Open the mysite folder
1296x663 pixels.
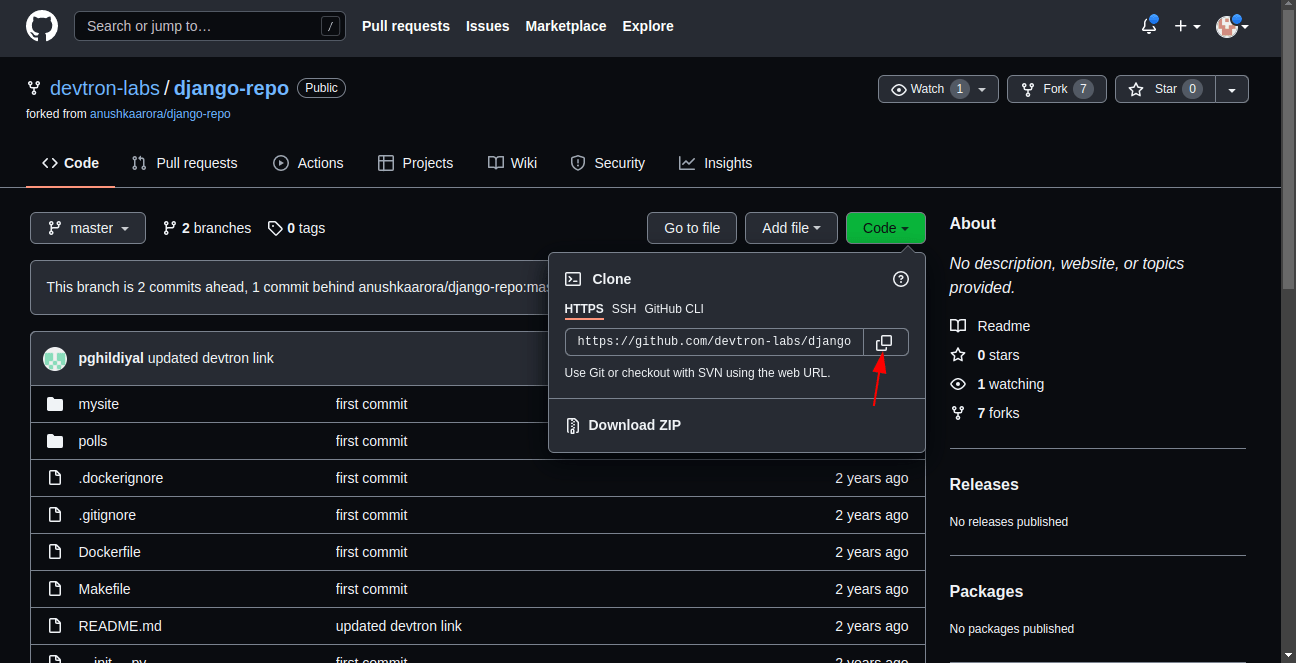point(99,404)
